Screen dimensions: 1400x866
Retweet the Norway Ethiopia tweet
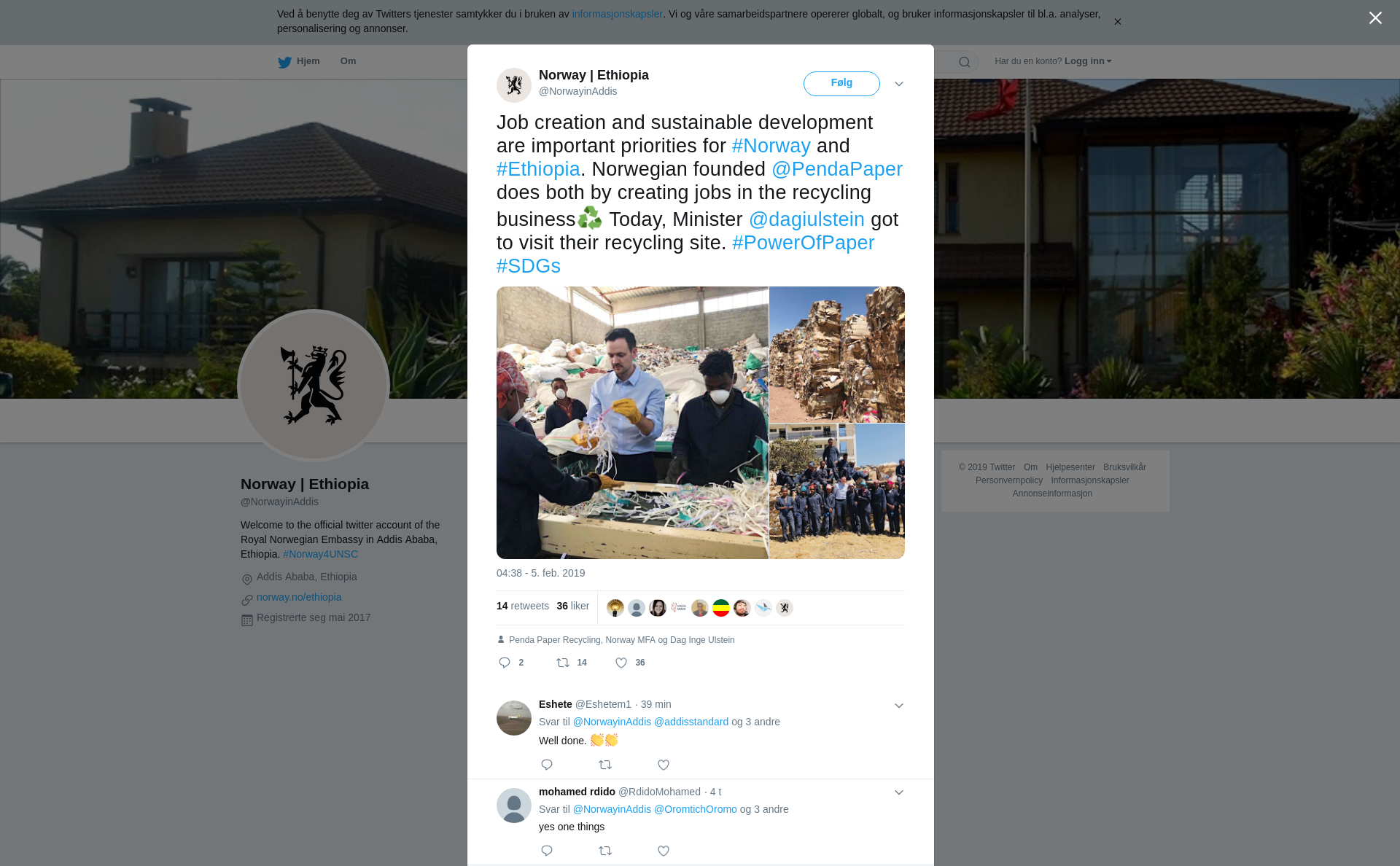pyautogui.click(x=563, y=663)
